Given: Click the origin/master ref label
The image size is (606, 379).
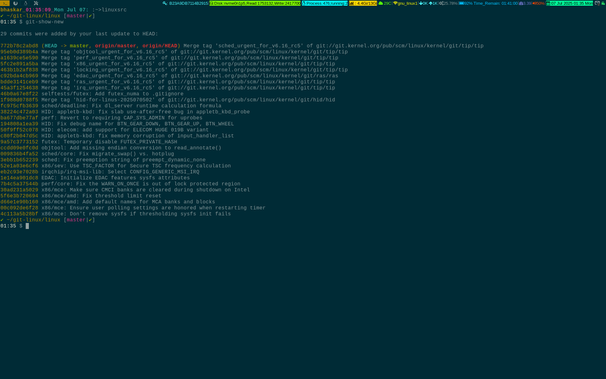Looking at the screenshot, I should tap(115, 46).
